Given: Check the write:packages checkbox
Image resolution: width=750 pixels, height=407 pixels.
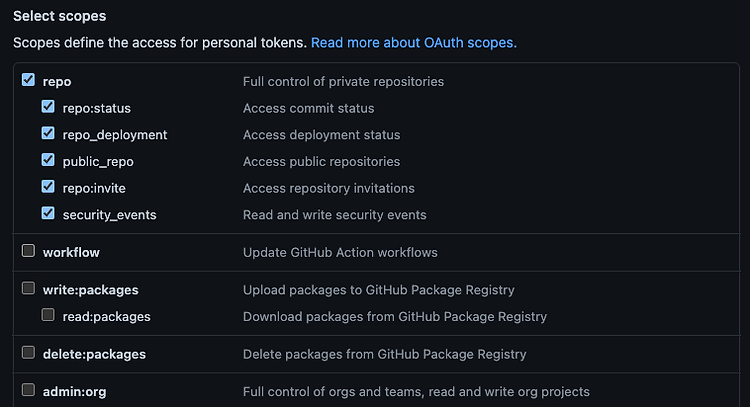Looking at the screenshot, I should tap(28, 288).
